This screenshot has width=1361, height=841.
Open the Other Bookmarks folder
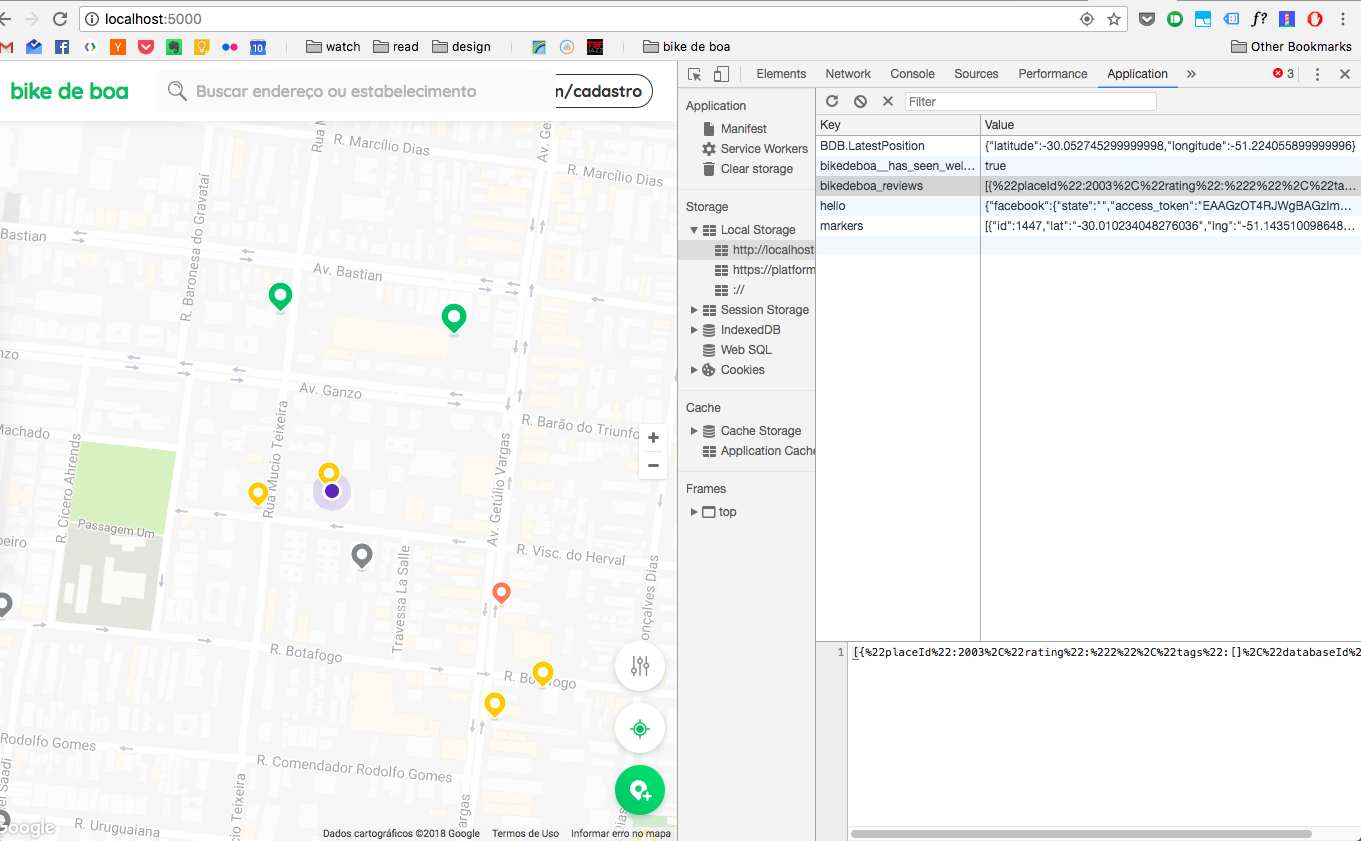click(x=1291, y=47)
